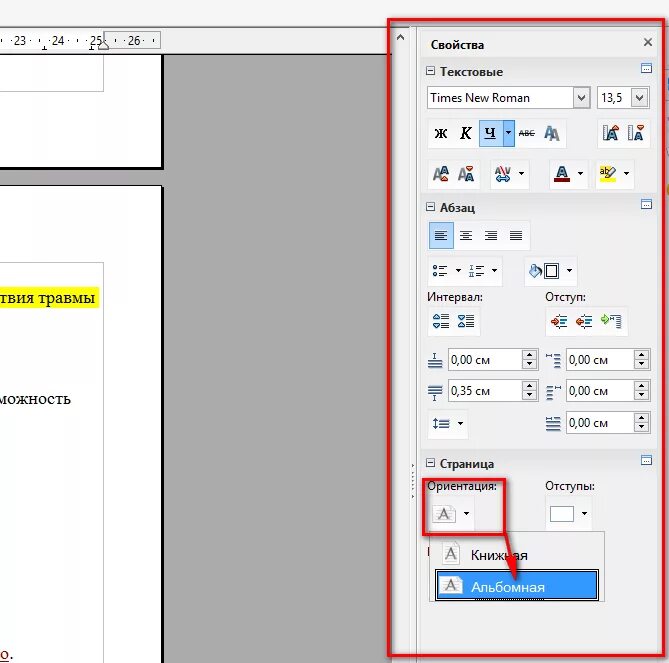The height and width of the screenshot is (663, 669).
Task: Open more options for Текстовые
Action: [646, 68]
